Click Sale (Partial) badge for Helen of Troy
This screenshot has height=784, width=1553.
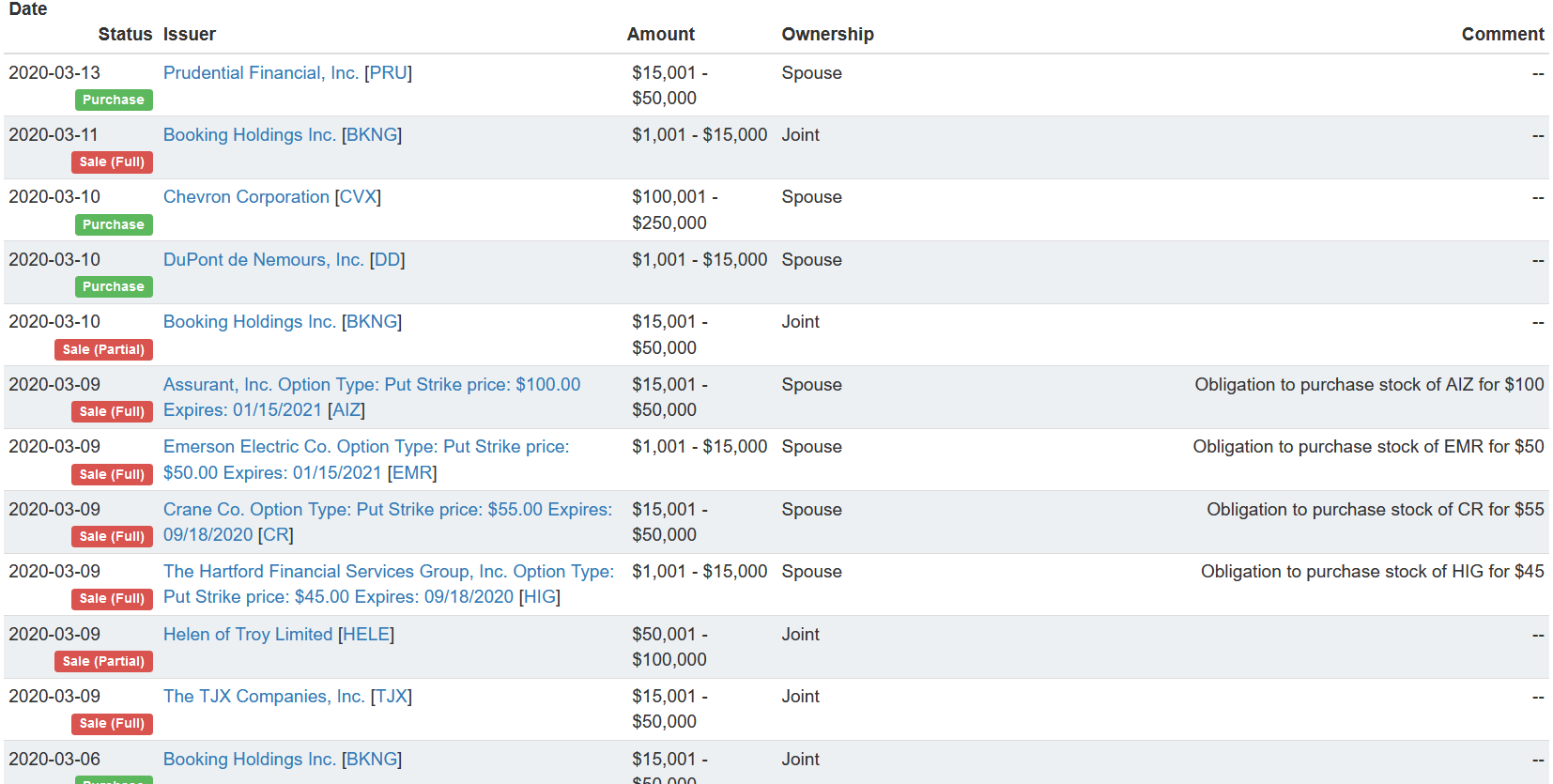[103, 661]
